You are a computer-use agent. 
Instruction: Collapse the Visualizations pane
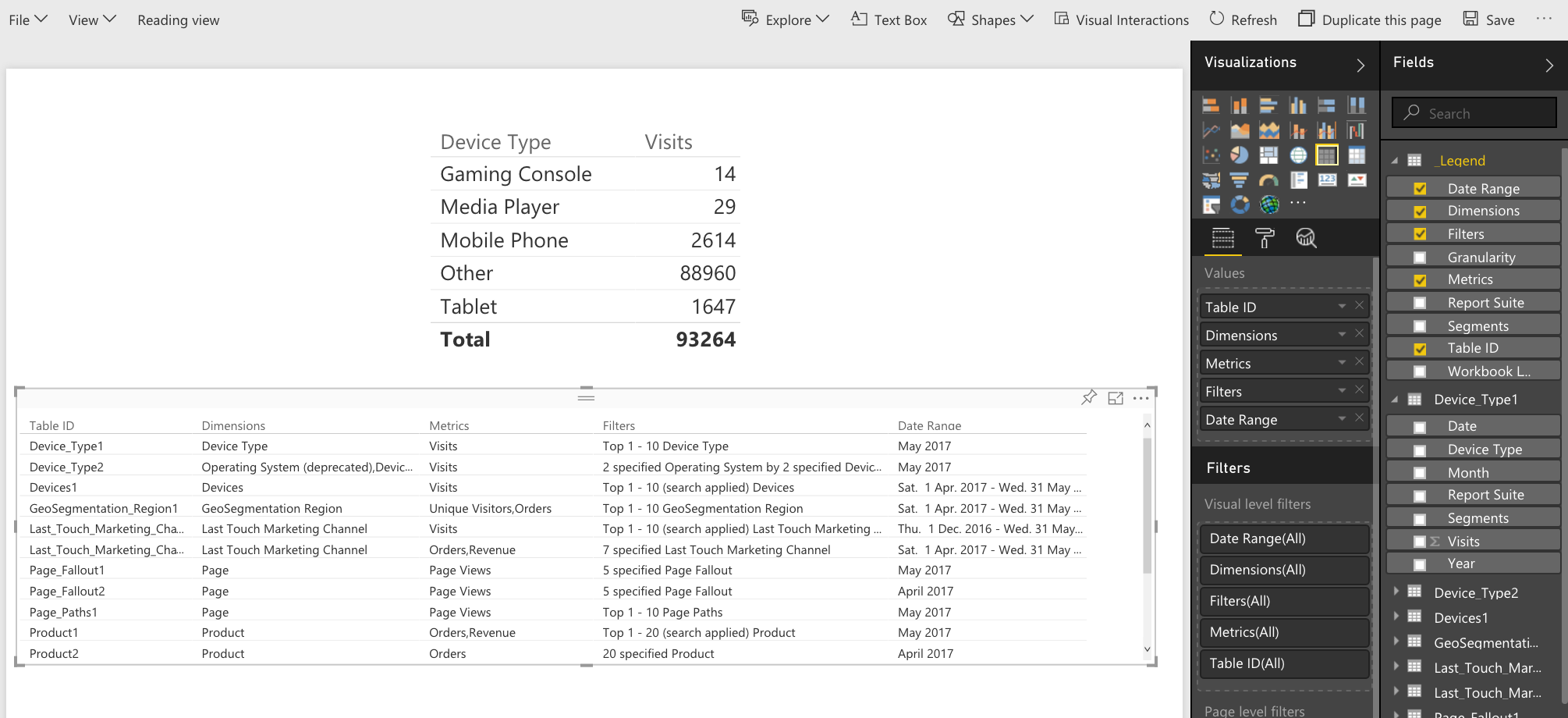(x=1360, y=66)
